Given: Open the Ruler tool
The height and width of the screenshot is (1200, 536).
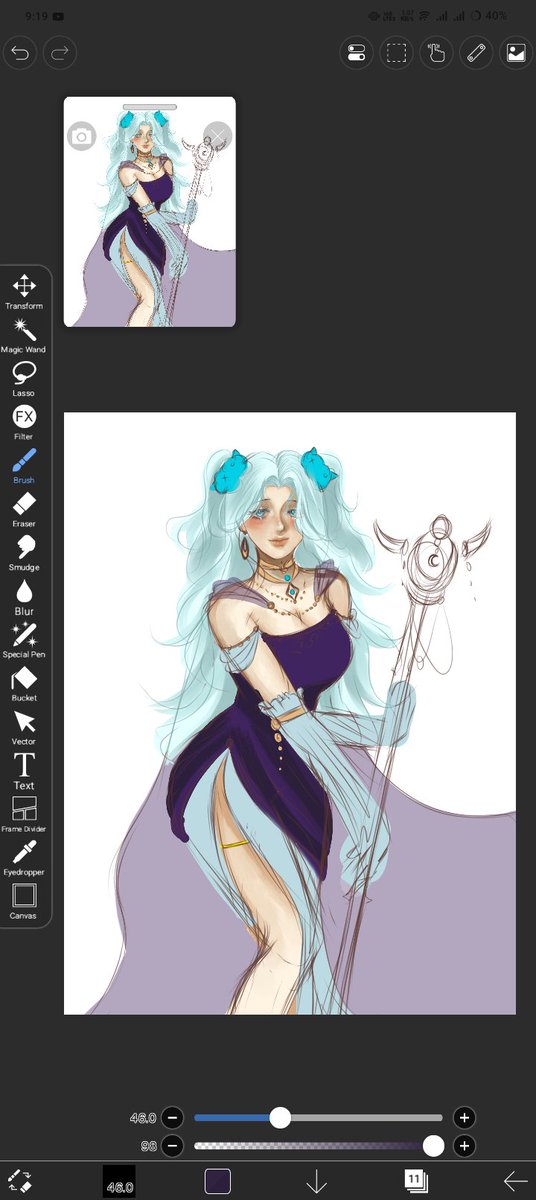Looking at the screenshot, I should point(476,53).
